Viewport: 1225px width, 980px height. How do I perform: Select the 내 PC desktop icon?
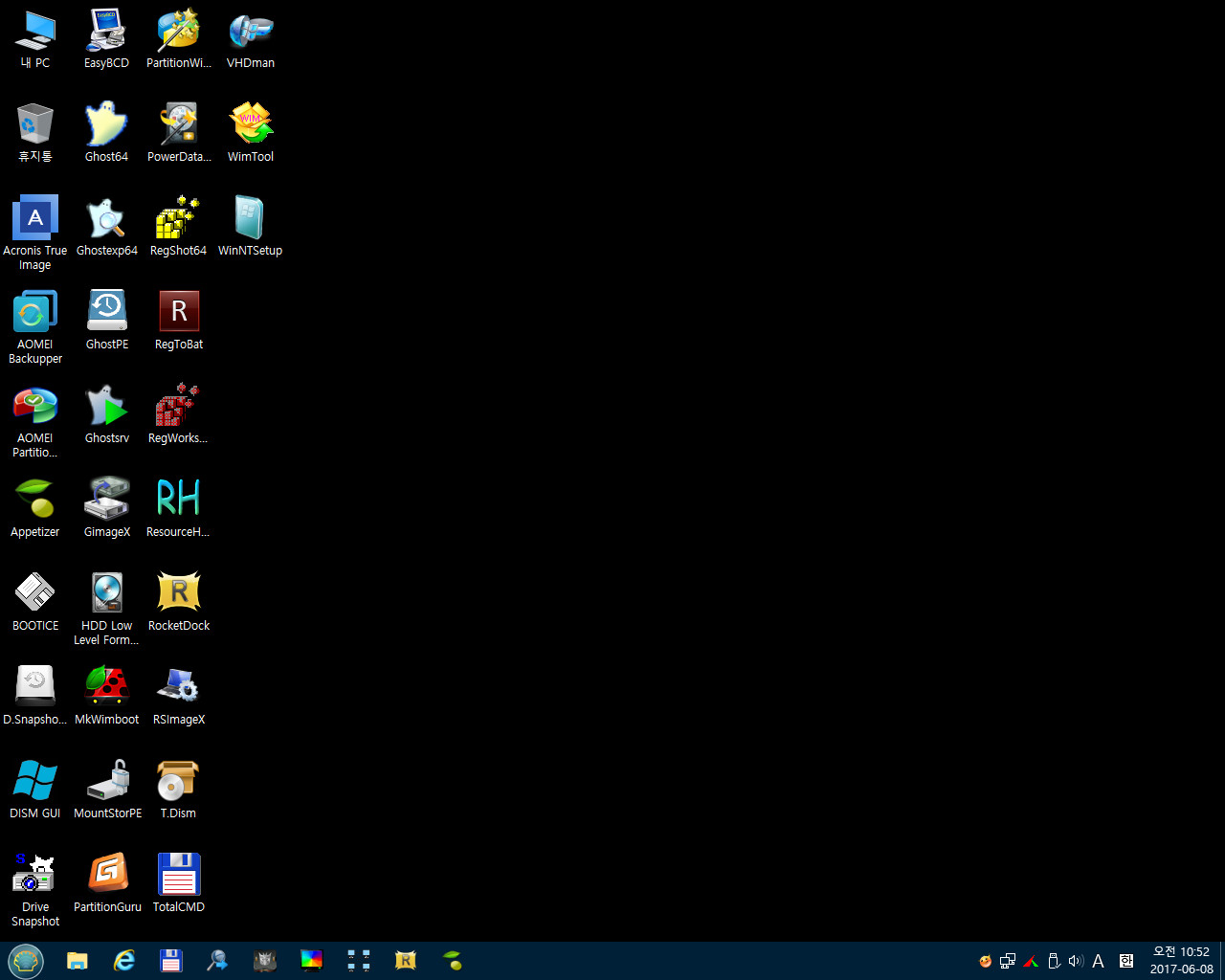[x=35, y=39]
